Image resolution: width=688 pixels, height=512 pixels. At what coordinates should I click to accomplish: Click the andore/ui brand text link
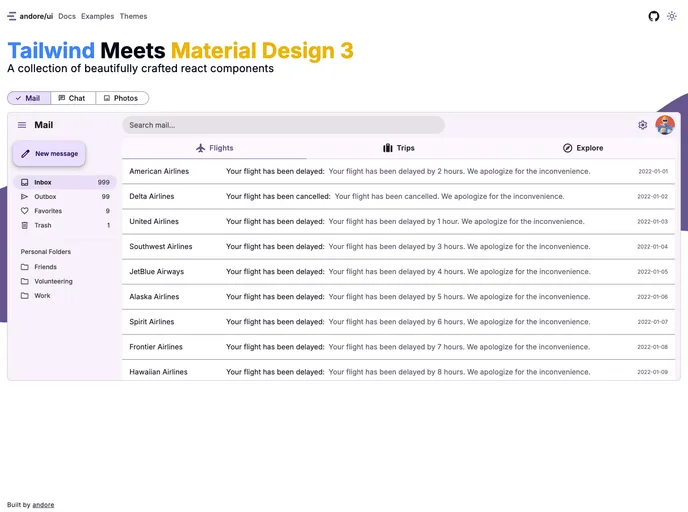[36, 16]
